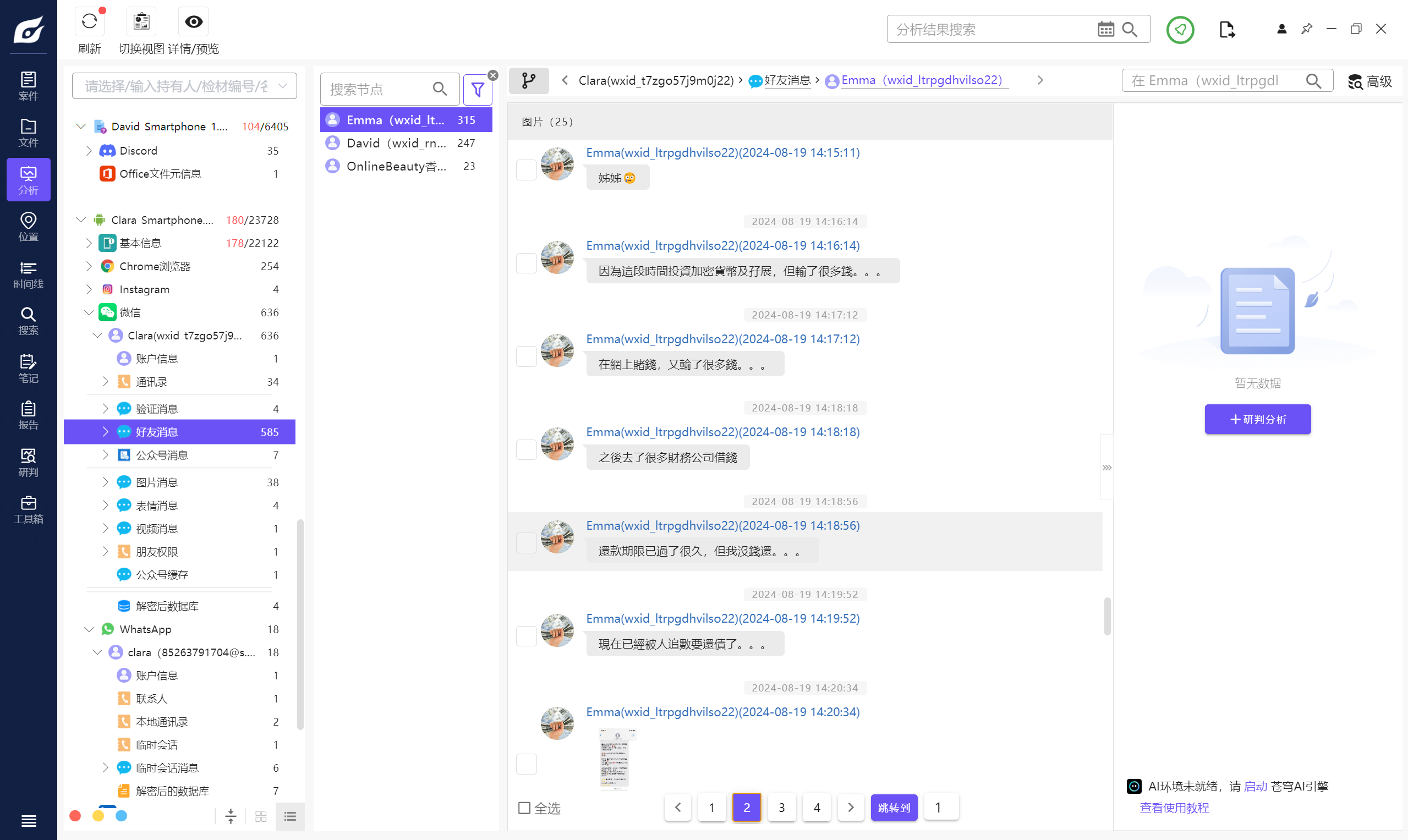
Task: Open the holder/evidence selection dropdown
Action: [x=184, y=86]
